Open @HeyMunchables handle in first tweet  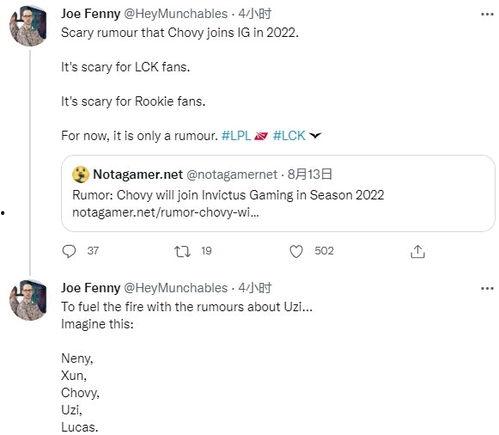(176, 14)
